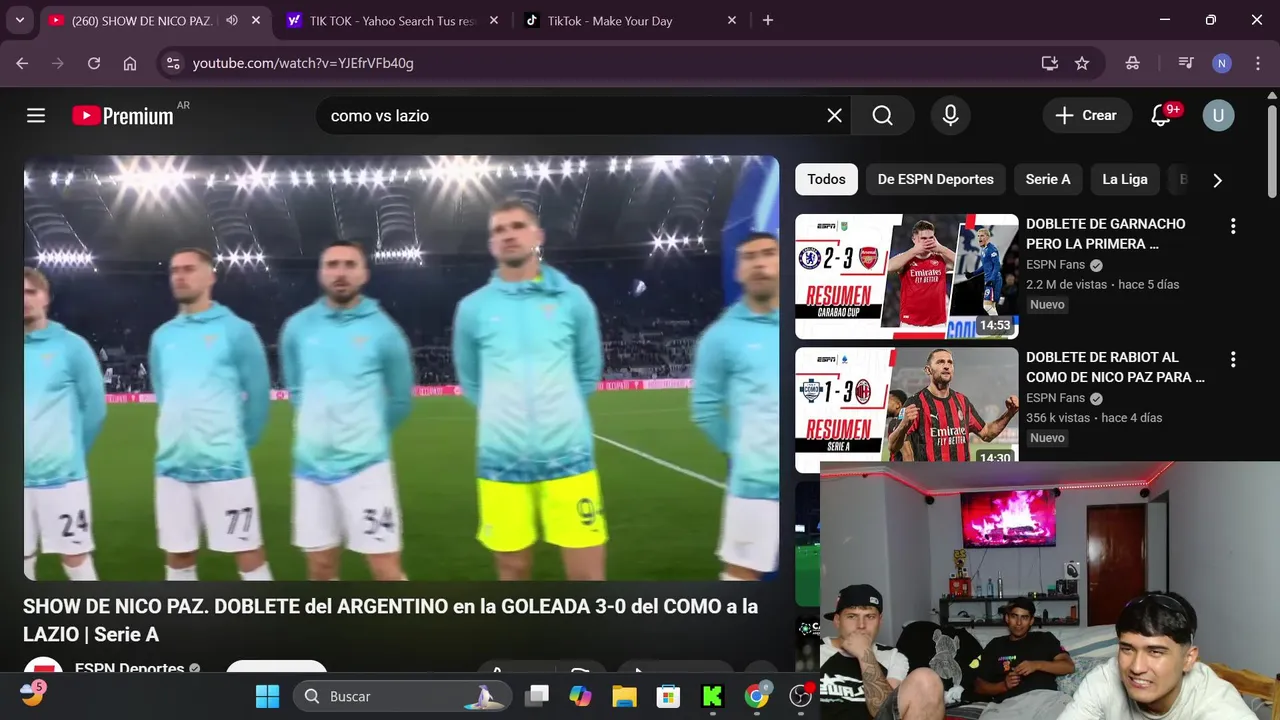The width and height of the screenshot is (1280, 720).
Task: Submit search with the magnifier button
Action: tap(882, 115)
